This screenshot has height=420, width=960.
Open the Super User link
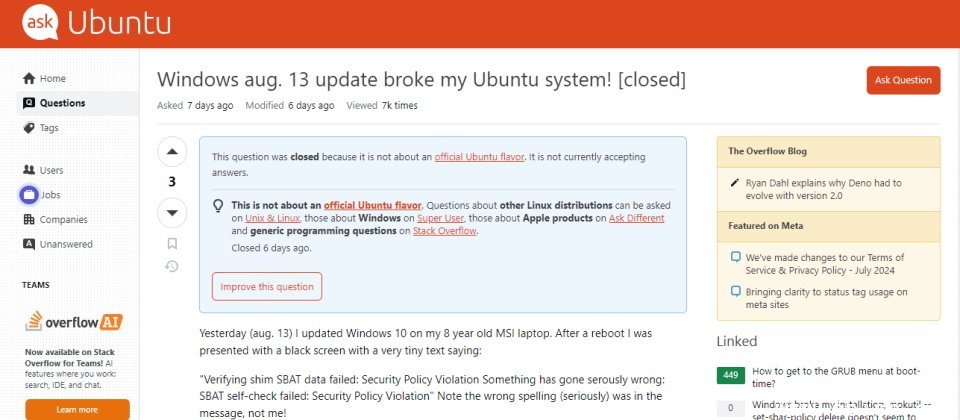(440, 218)
